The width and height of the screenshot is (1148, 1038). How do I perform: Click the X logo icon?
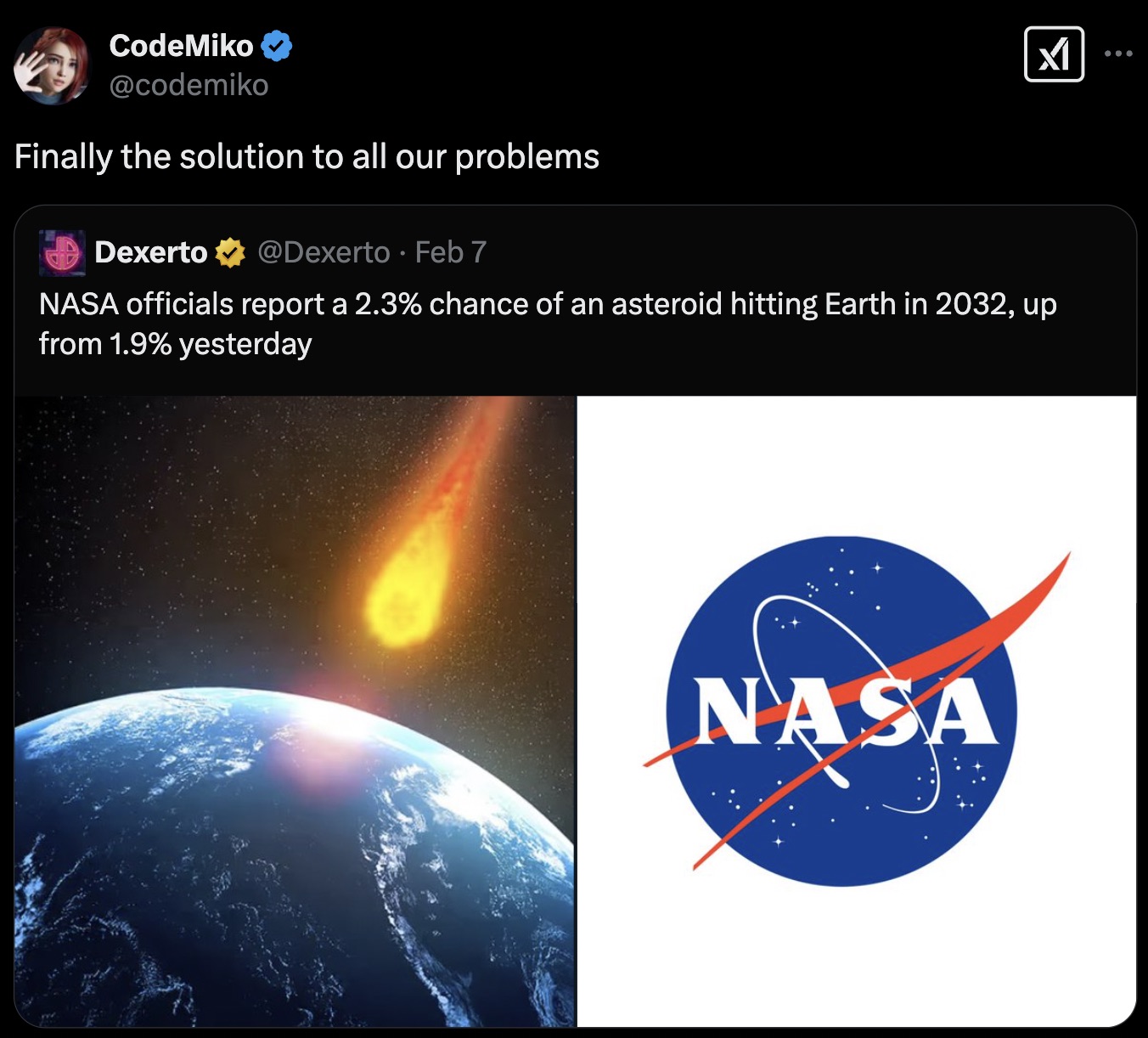point(1053,55)
